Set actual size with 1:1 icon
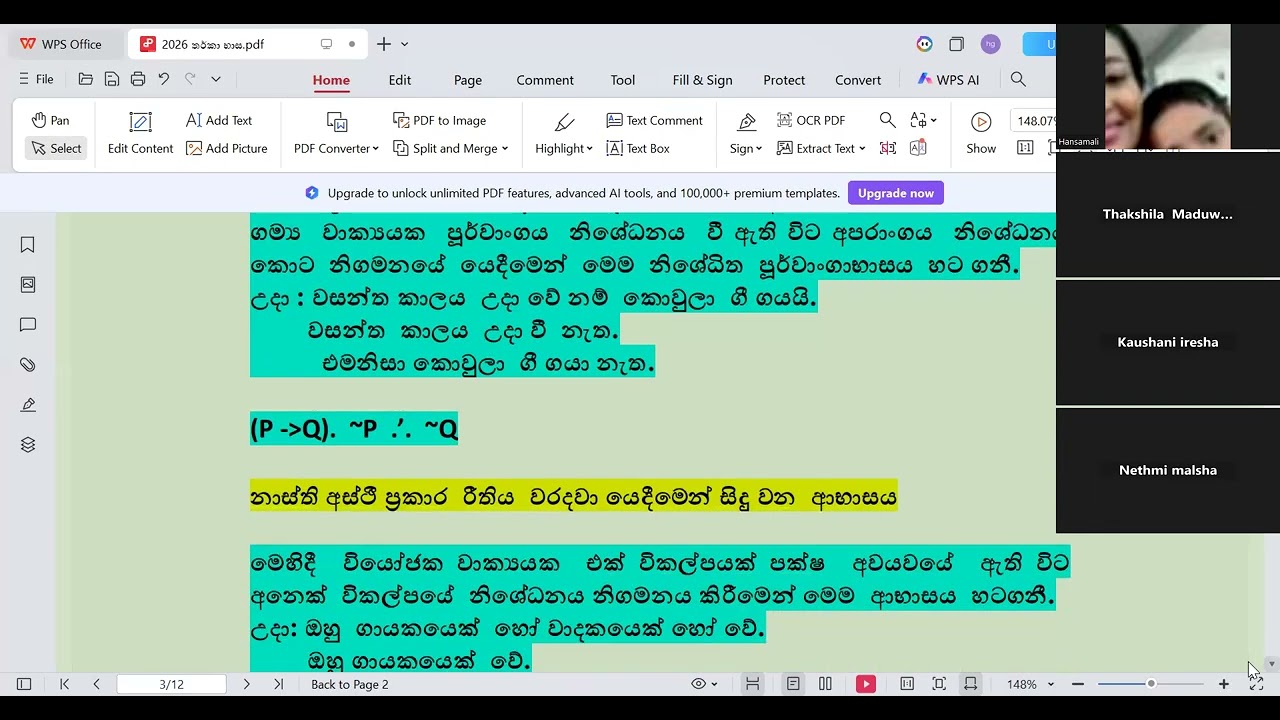The width and height of the screenshot is (1280, 720). click(1025, 148)
